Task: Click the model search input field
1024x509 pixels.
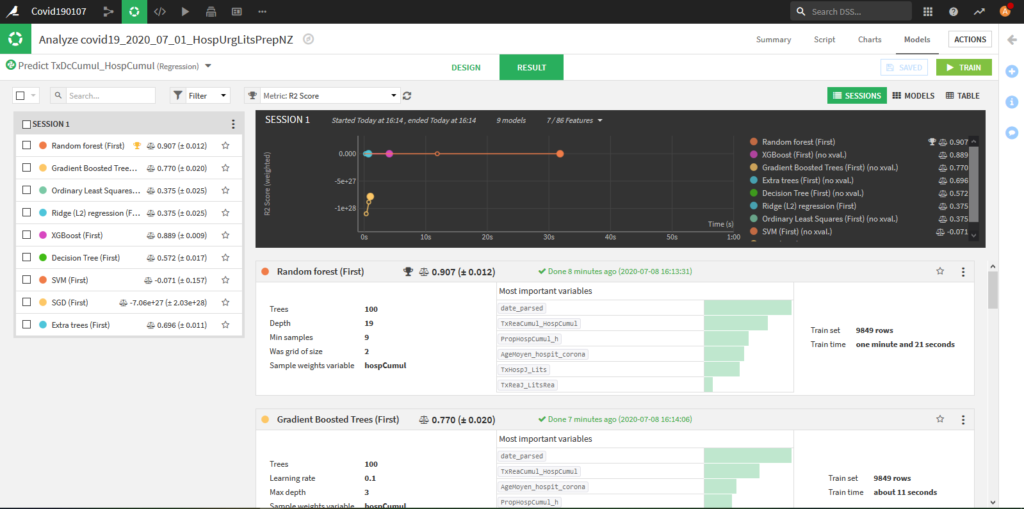Action: [103, 95]
